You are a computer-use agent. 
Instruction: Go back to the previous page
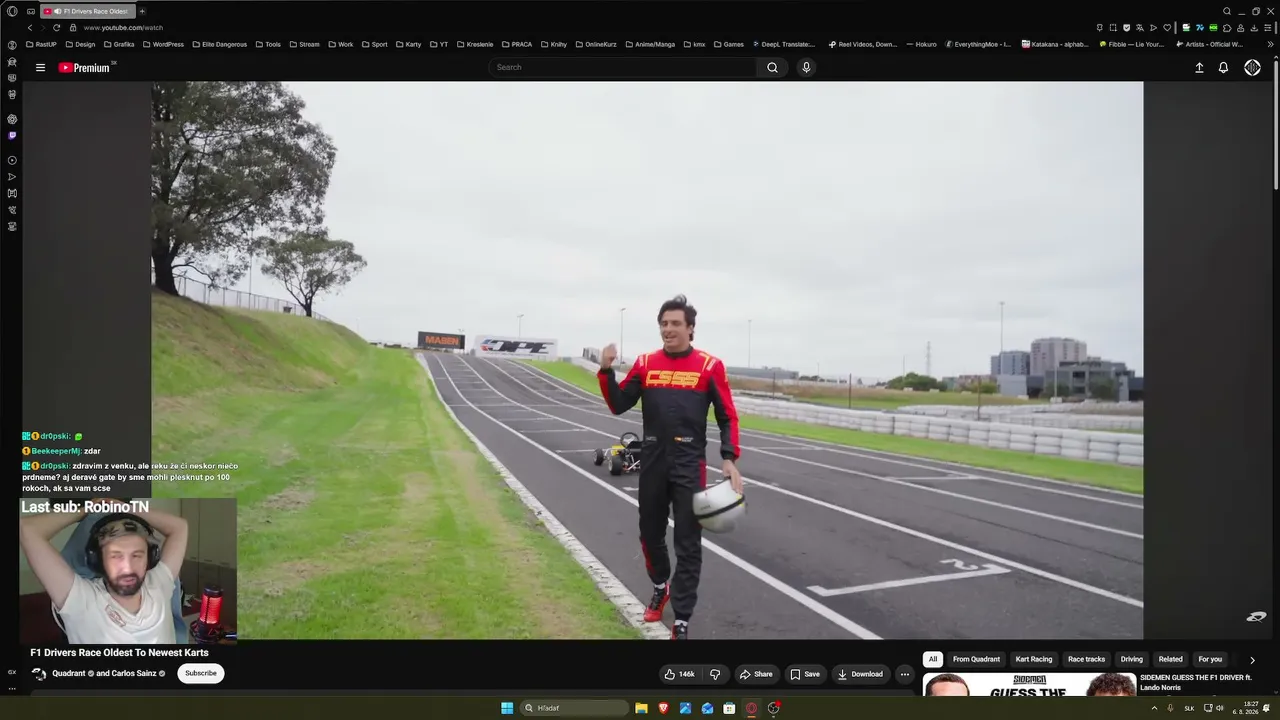(30, 28)
